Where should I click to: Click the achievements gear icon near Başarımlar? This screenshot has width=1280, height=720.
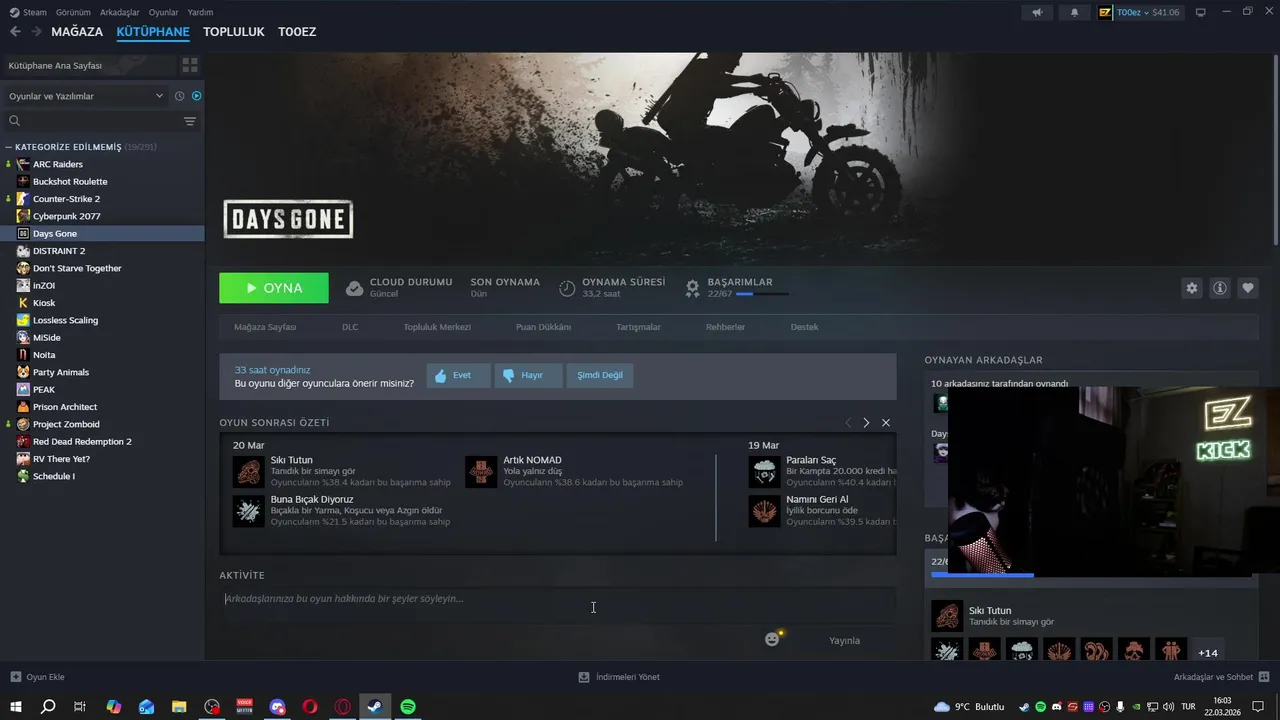click(x=692, y=288)
